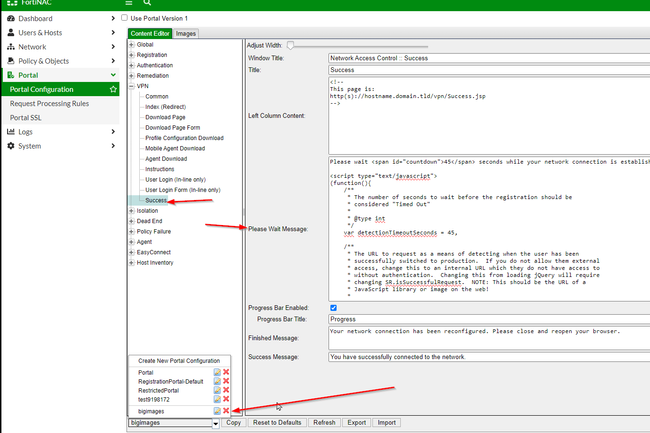Click the Copy button
Viewport: 650px width, 433px height.
[233, 424]
